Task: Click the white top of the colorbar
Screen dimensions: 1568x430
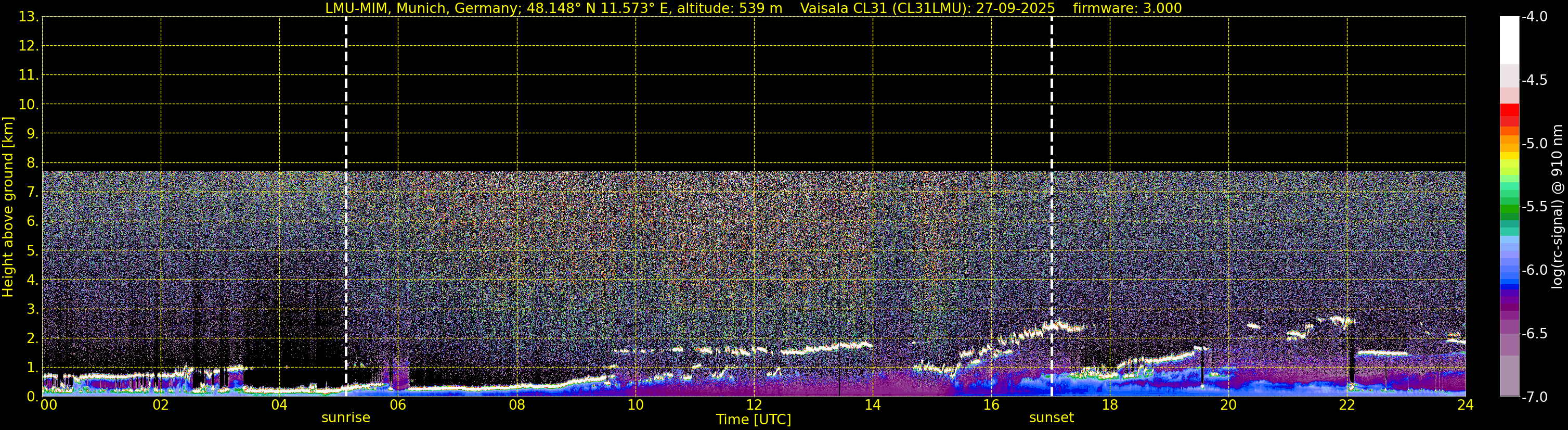Action: (x=1510, y=40)
